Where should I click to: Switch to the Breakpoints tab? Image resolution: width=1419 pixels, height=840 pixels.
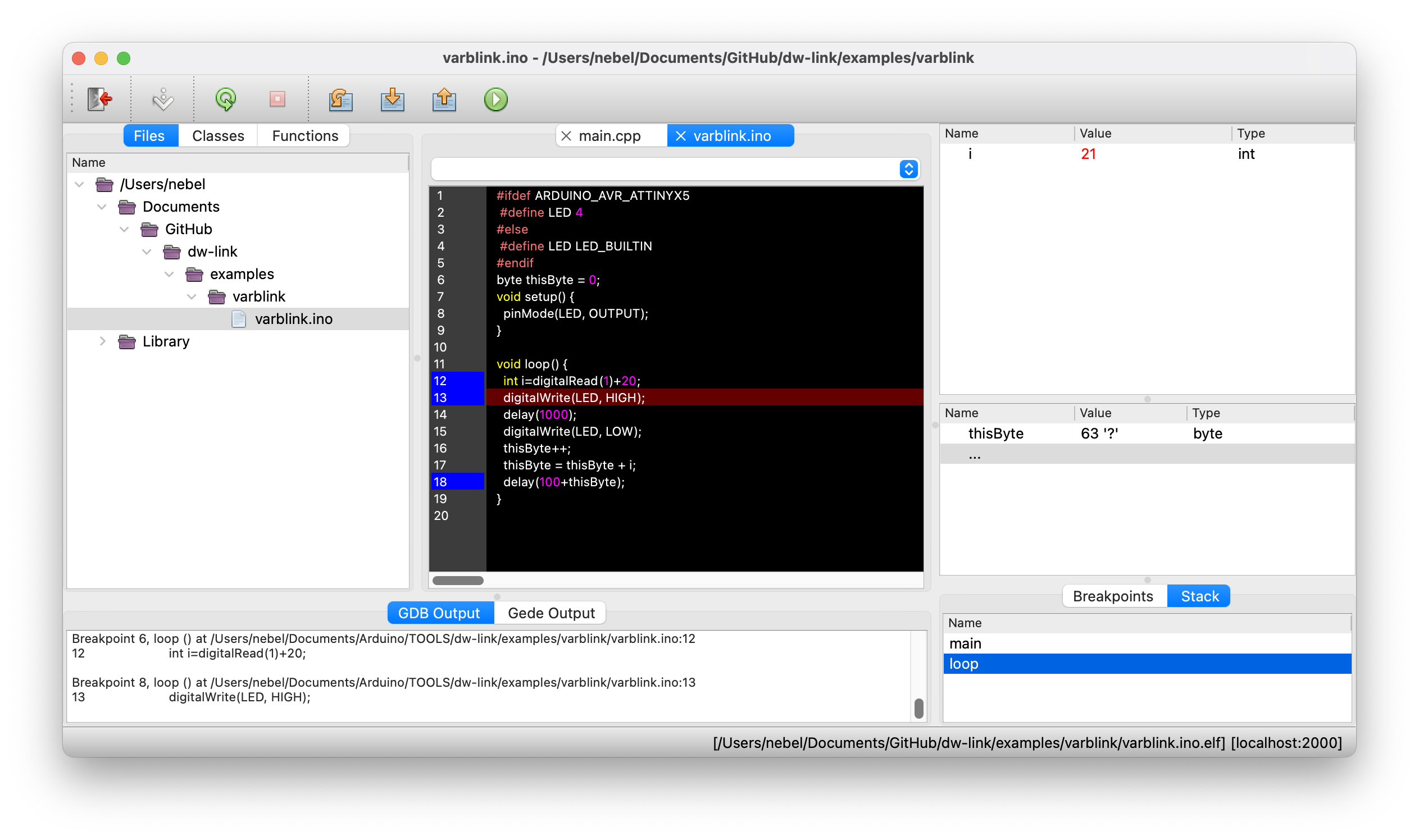[x=1112, y=596]
